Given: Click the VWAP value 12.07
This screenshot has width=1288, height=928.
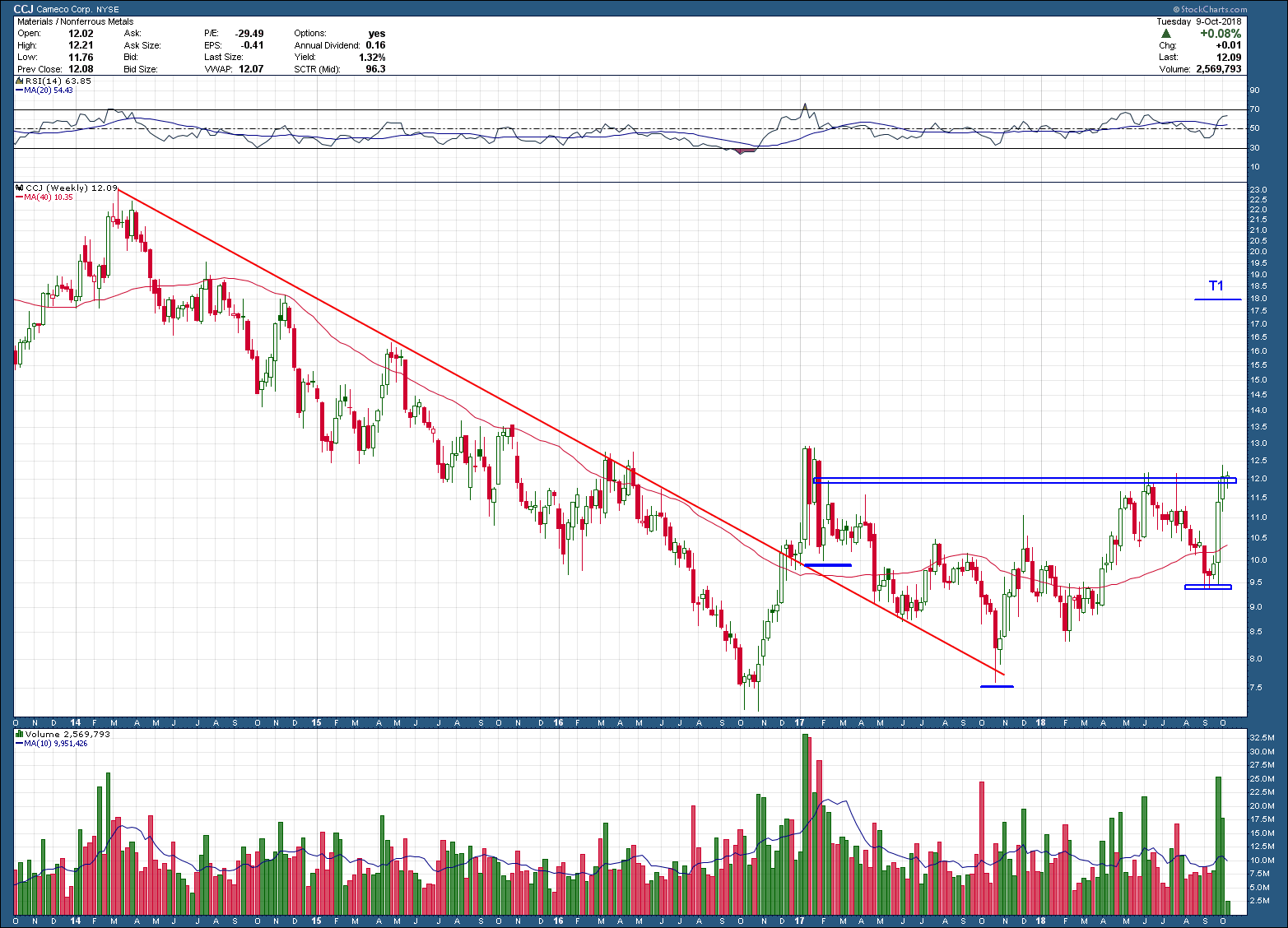Looking at the screenshot, I should pyautogui.click(x=252, y=69).
